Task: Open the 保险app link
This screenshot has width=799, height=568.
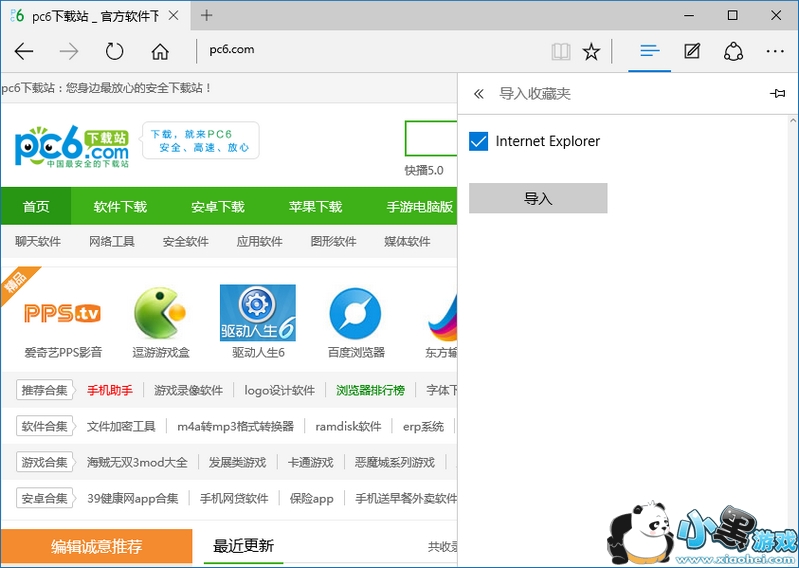Action: pos(311,498)
